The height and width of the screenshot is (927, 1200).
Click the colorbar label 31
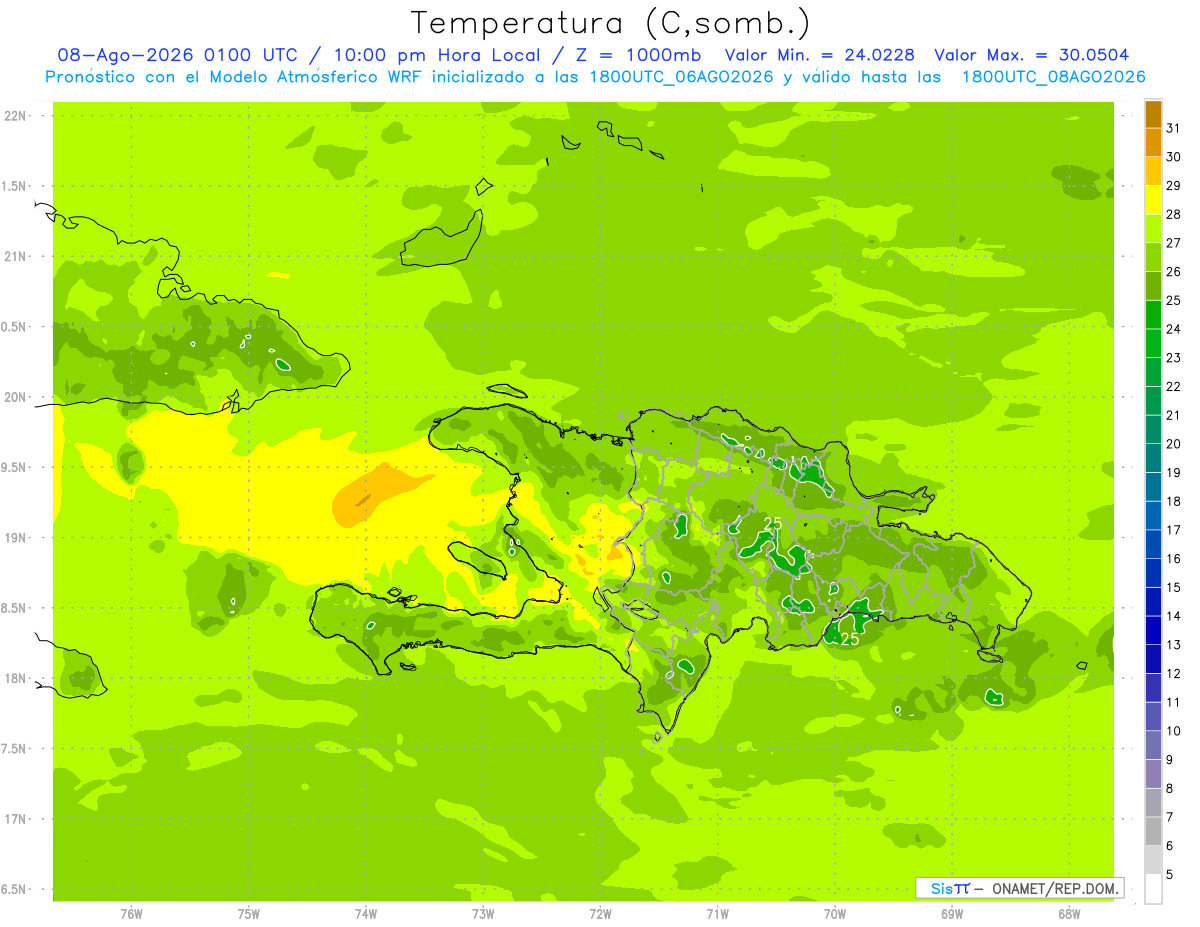tap(1174, 128)
